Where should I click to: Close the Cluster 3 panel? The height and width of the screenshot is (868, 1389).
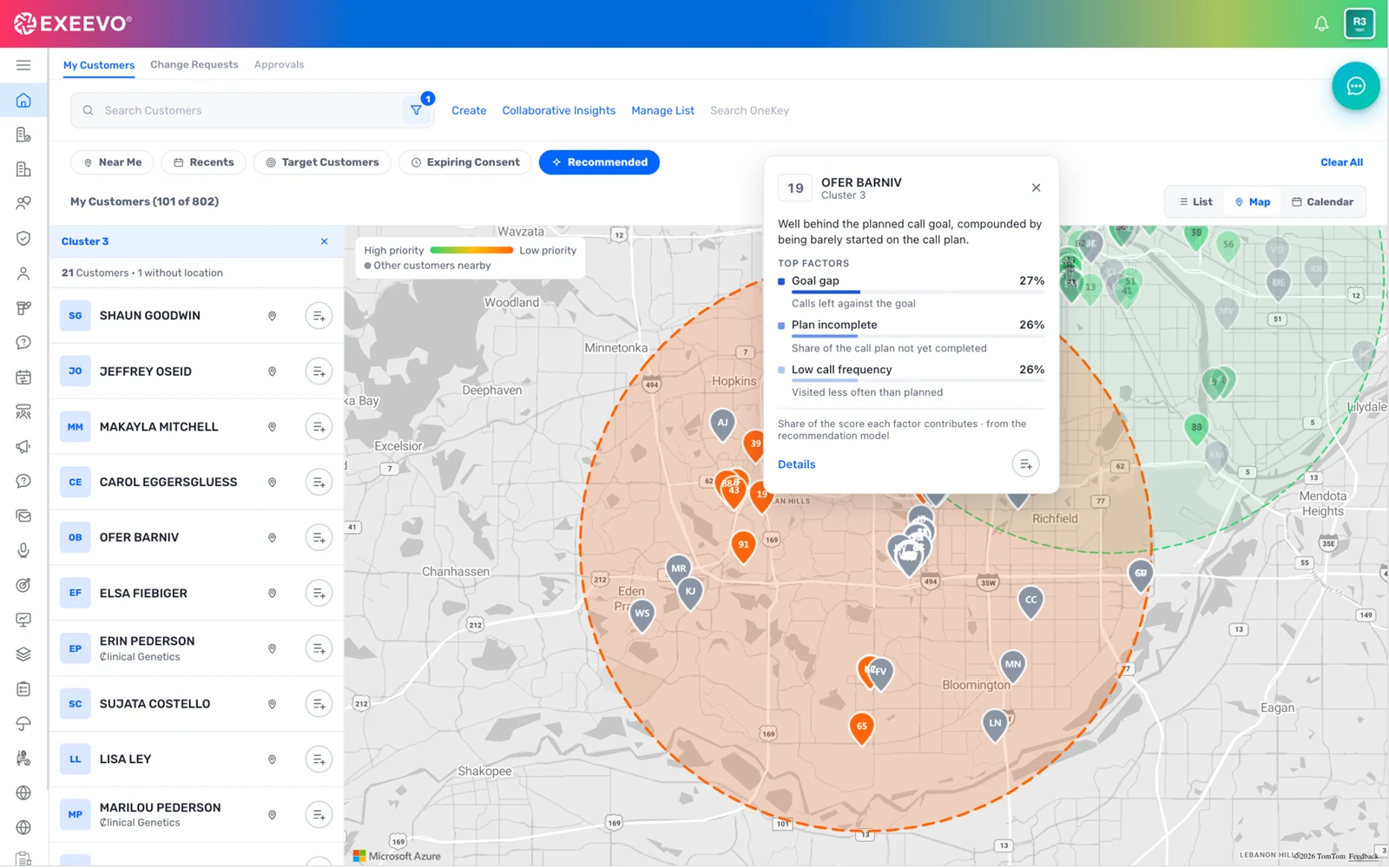(324, 241)
